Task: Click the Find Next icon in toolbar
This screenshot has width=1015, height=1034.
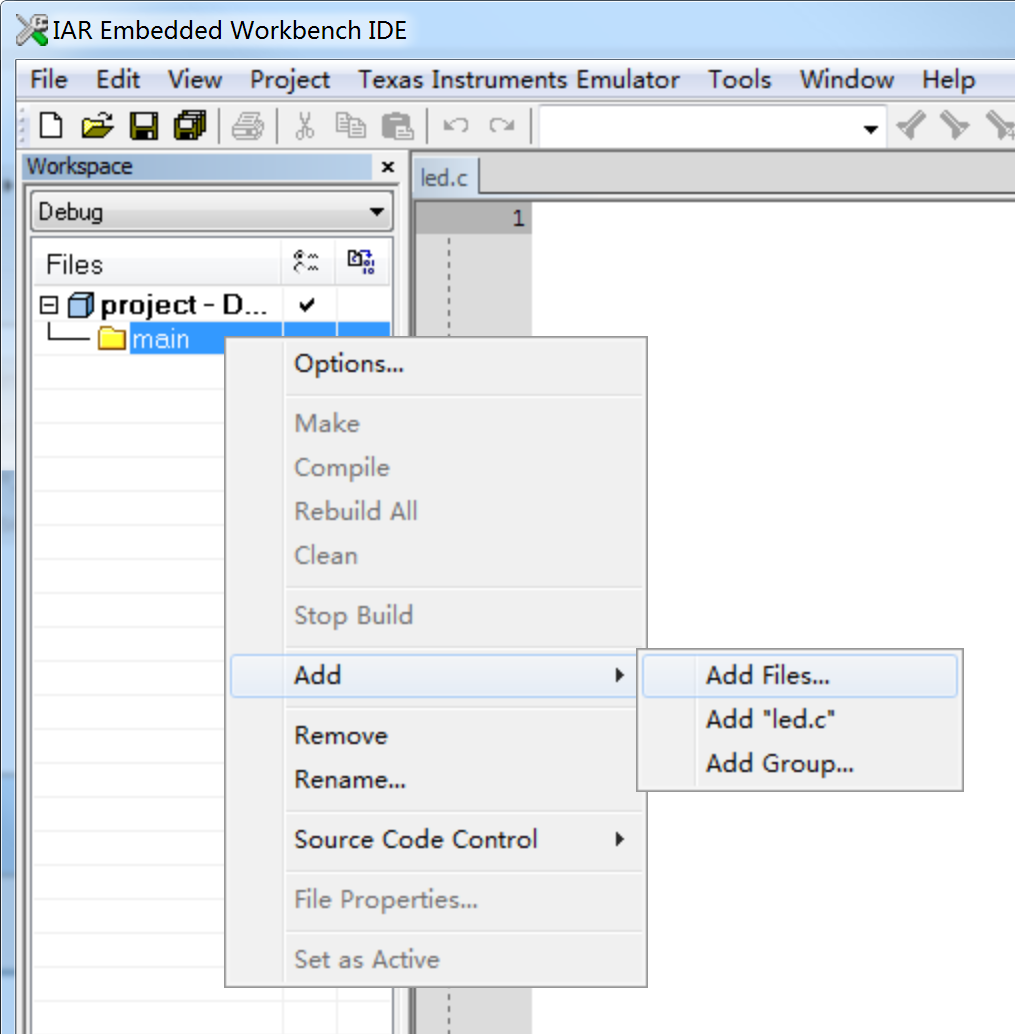Action: point(954,125)
